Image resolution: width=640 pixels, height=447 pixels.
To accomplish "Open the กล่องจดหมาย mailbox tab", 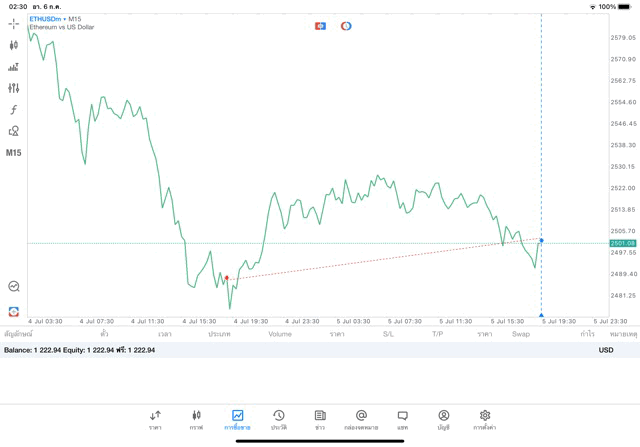I will coord(361,419).
